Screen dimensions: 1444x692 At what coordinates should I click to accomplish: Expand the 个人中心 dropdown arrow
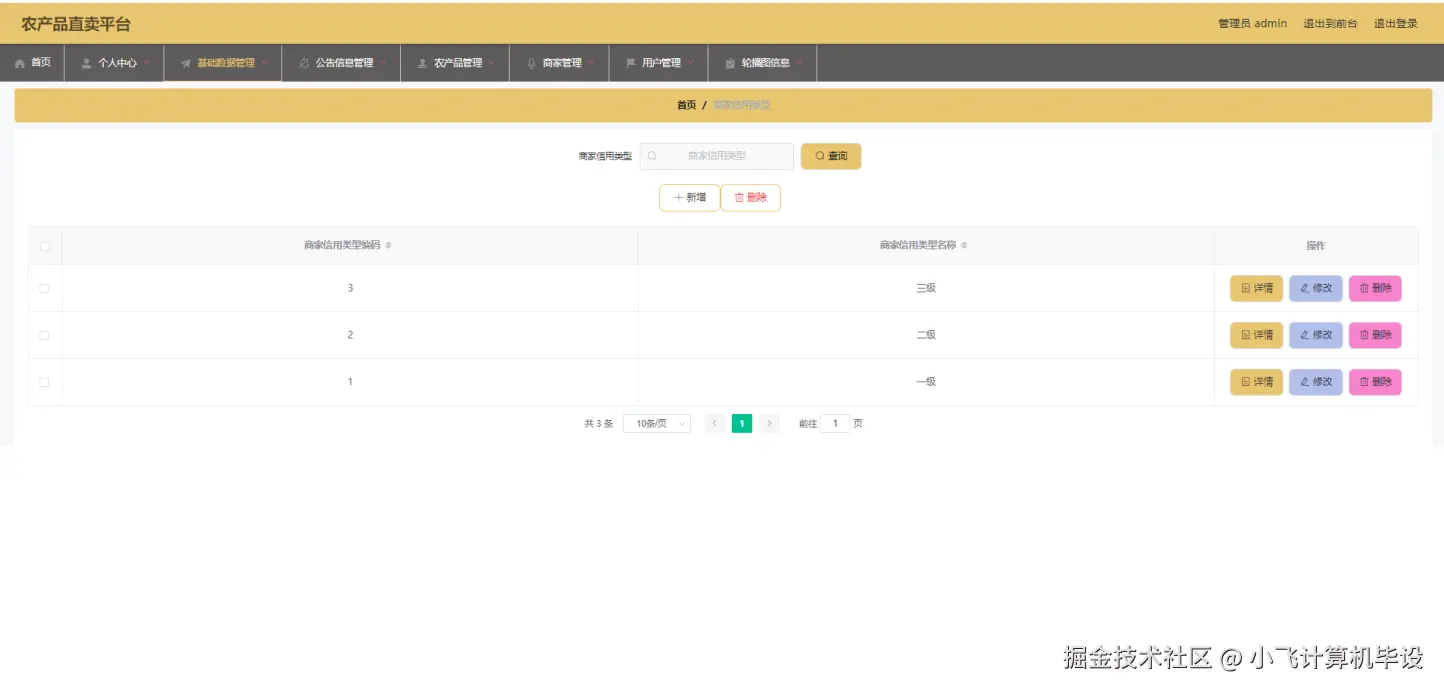pyautogui.click(x=147, y=63)
